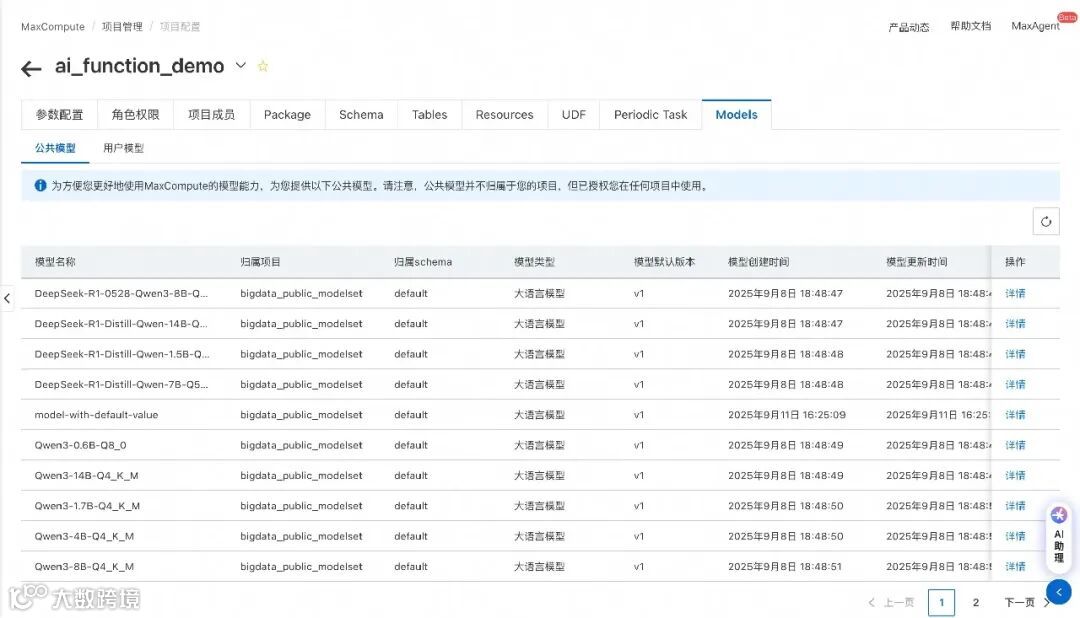Click model name model-with-default-value
The height and width of the screenshot is (618, 1080).
pyautogui.click(x=96, y=414)
